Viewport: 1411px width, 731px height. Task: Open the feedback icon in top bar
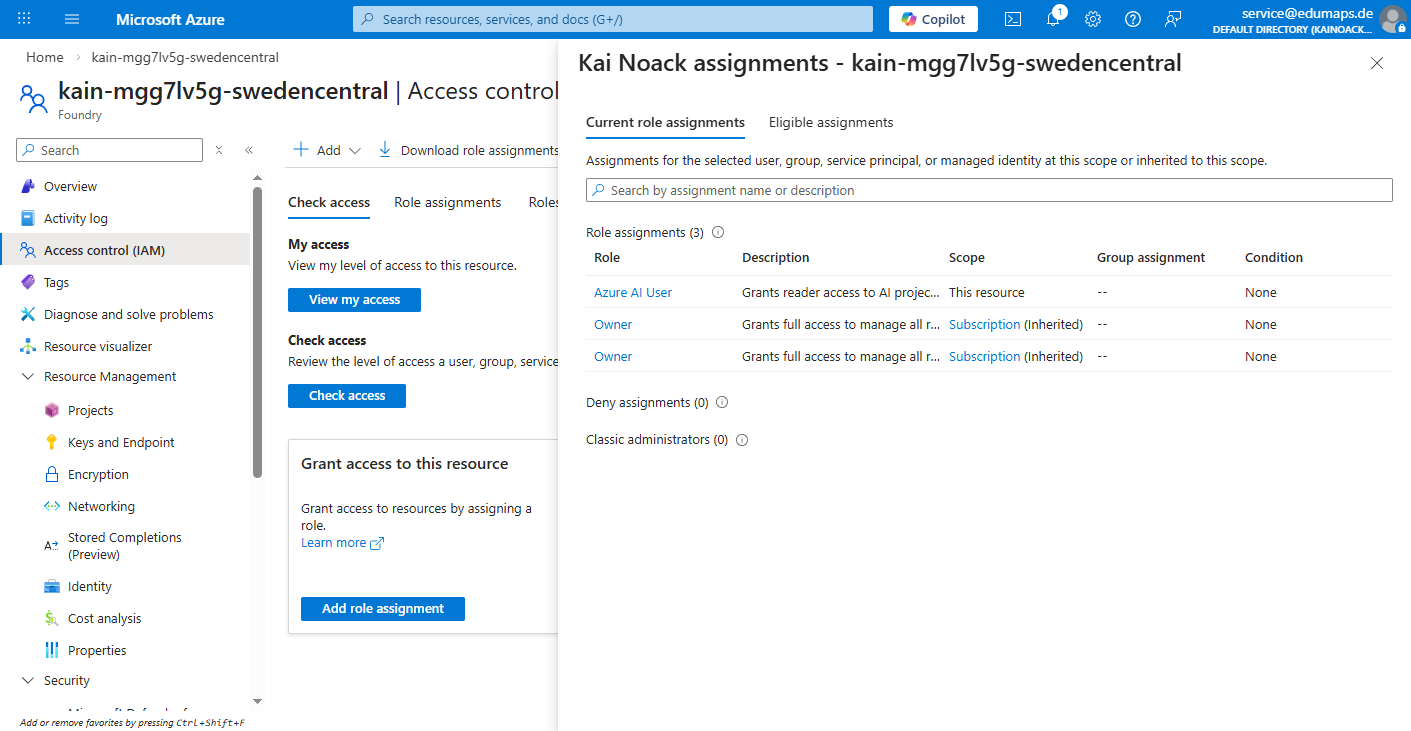1173,19
